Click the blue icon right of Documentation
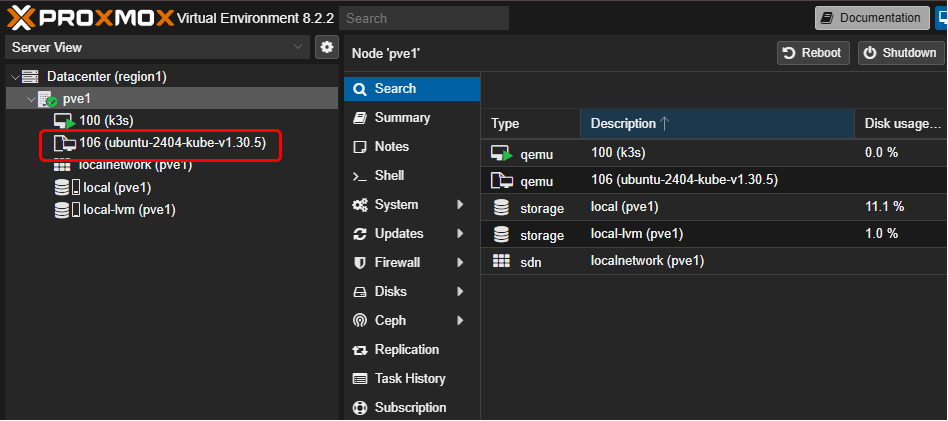 pyautogui.click(x=941, y=18)
